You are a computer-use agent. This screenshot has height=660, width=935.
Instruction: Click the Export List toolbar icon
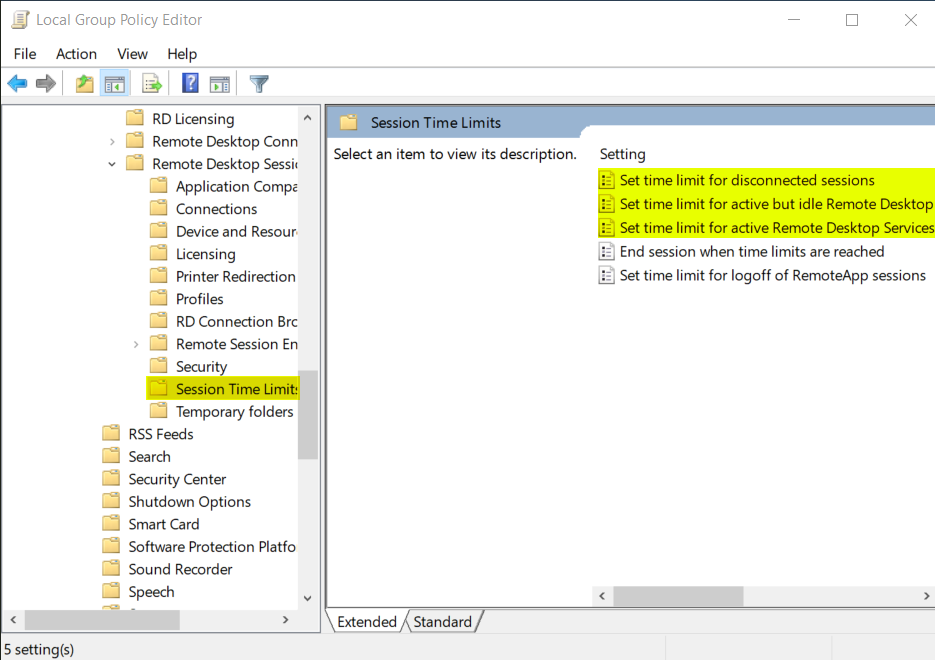coord(152,84)
